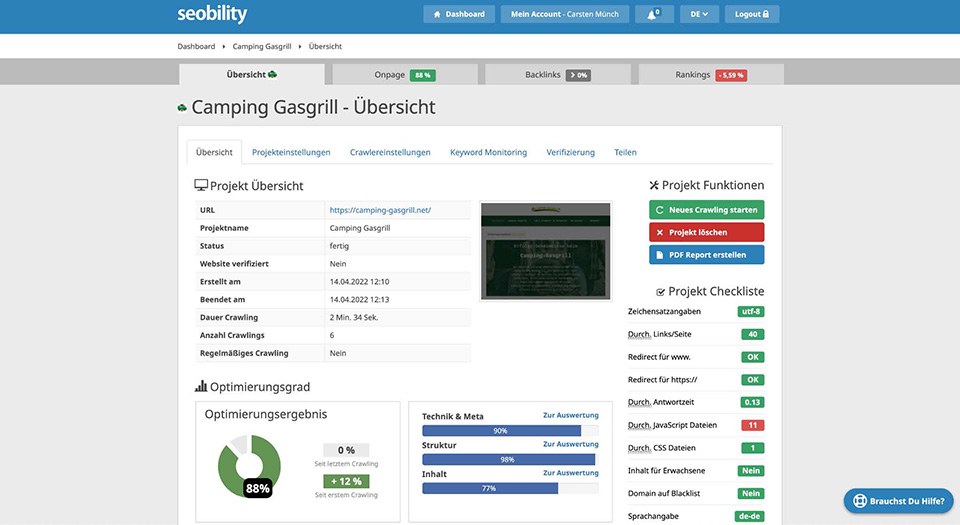Switch to the Rankings tab
The height and width of the screenshot is (525, 960).
pyautogui.click(x=711, y=75)
